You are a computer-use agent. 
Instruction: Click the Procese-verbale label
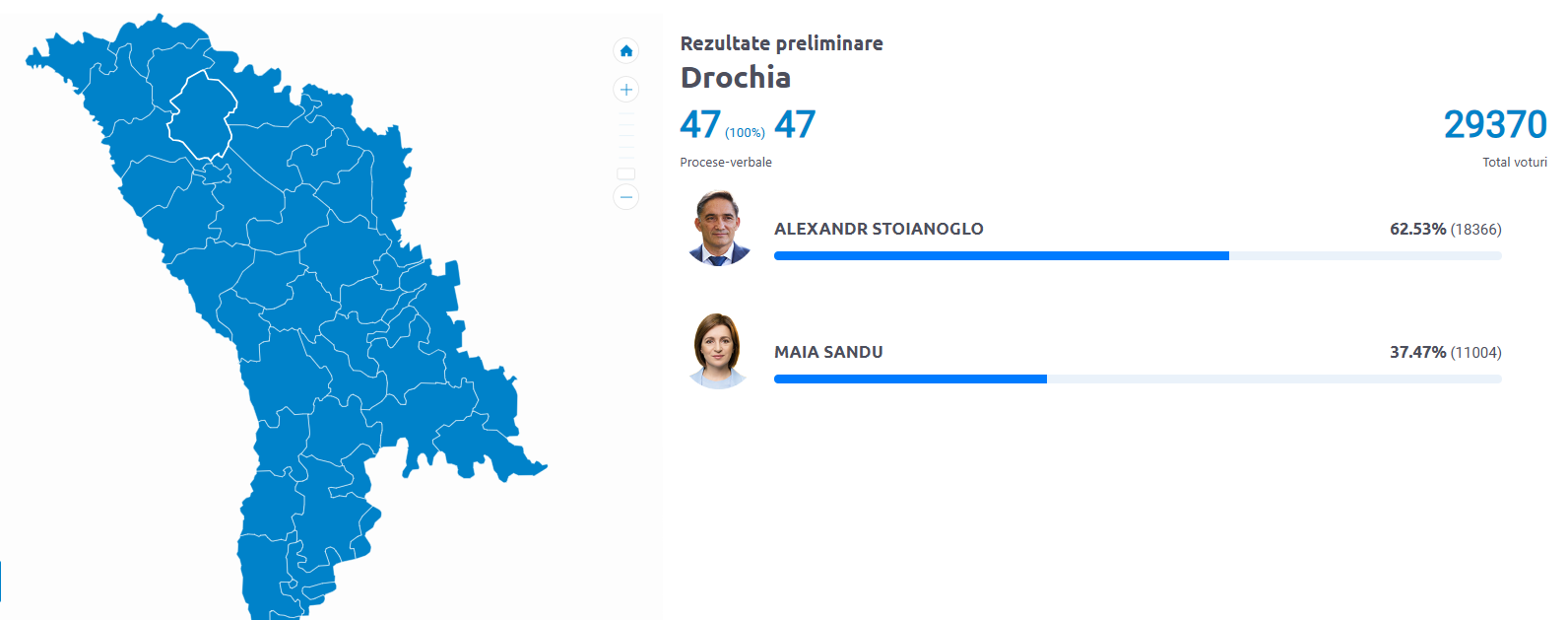[x=726, y=163]
